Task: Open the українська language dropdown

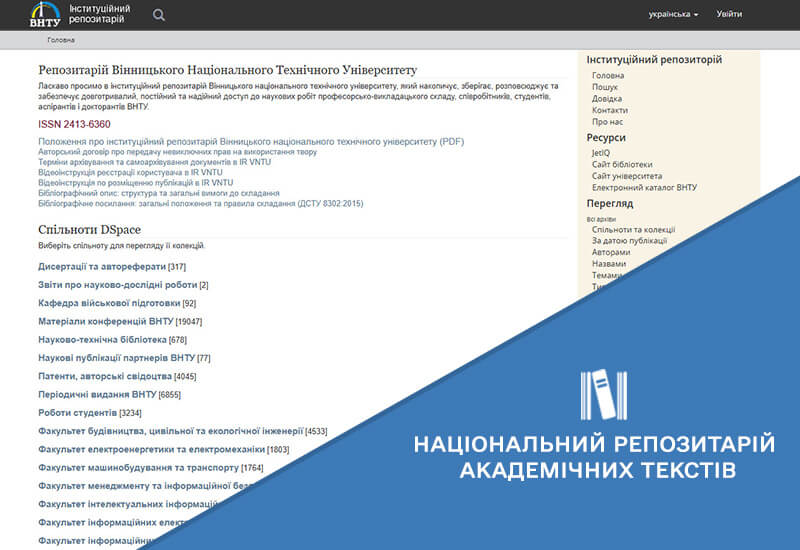Action: pos(673,14)
